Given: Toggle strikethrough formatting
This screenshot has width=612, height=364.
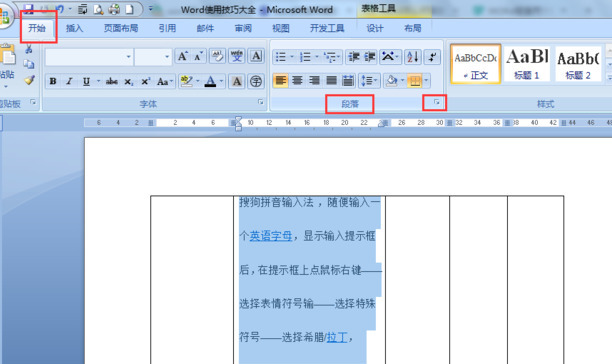Looking at the screenshot, I should click(112, 81).
